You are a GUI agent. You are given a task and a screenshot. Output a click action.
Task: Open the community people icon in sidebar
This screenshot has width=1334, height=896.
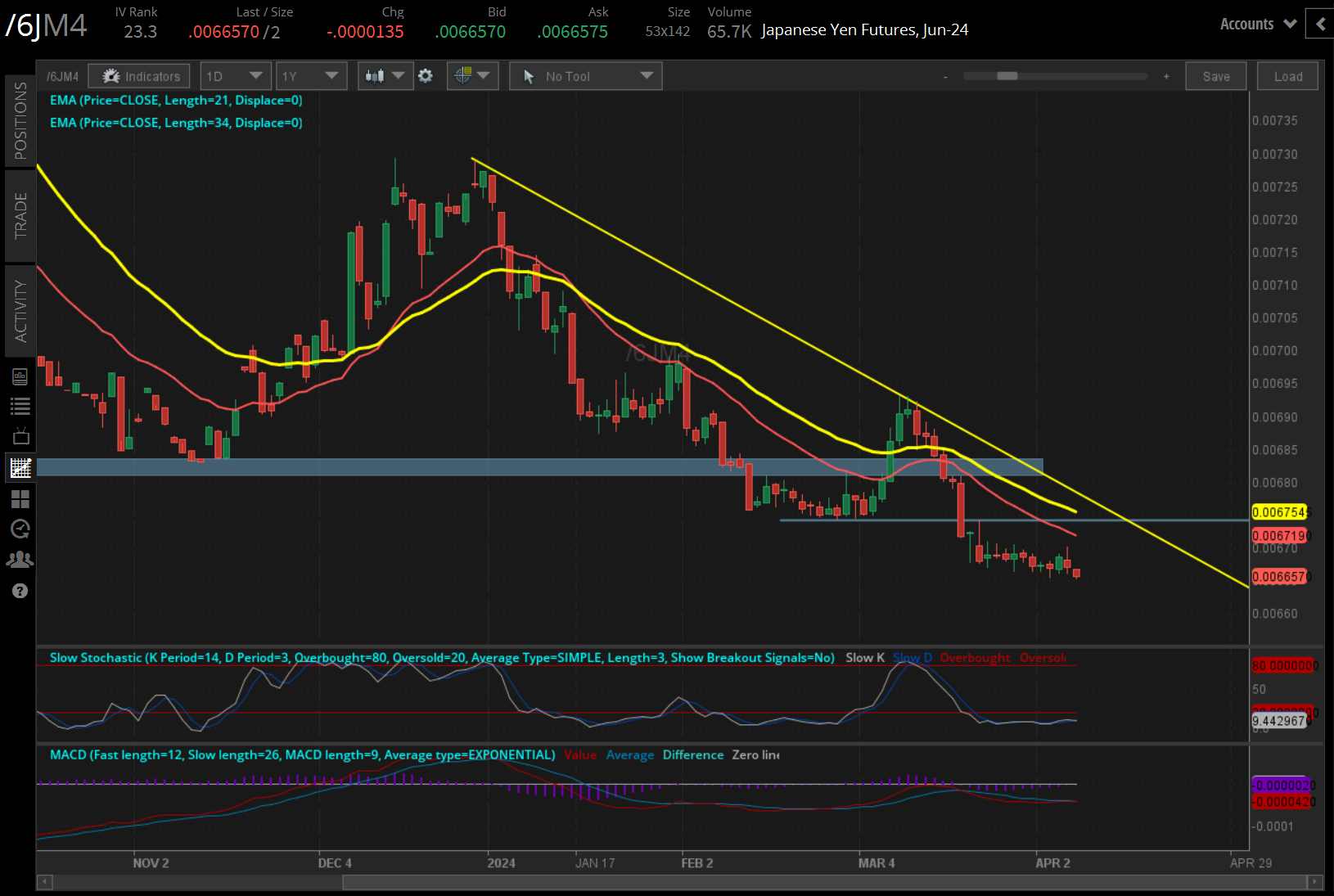[20, 560]
